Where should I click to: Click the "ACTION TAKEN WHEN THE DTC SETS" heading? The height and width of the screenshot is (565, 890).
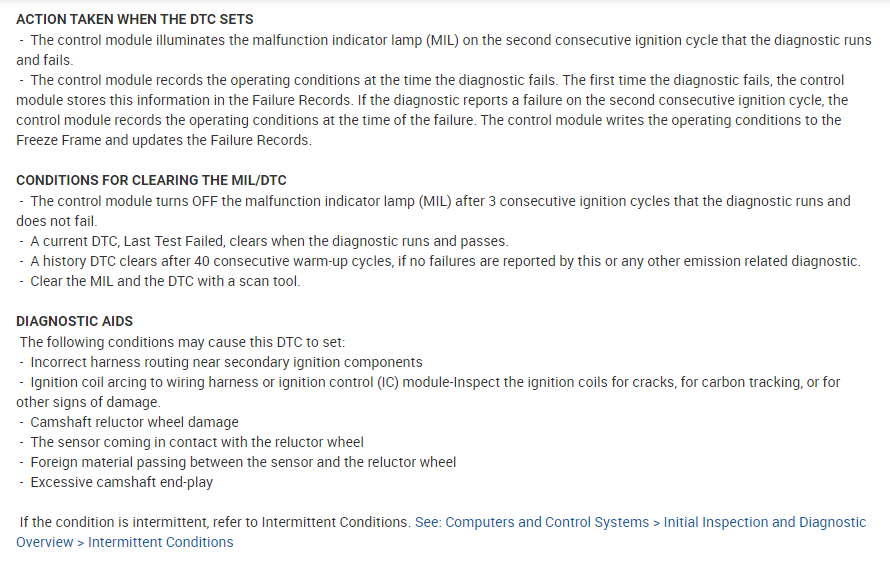click(x=134, y=19)
